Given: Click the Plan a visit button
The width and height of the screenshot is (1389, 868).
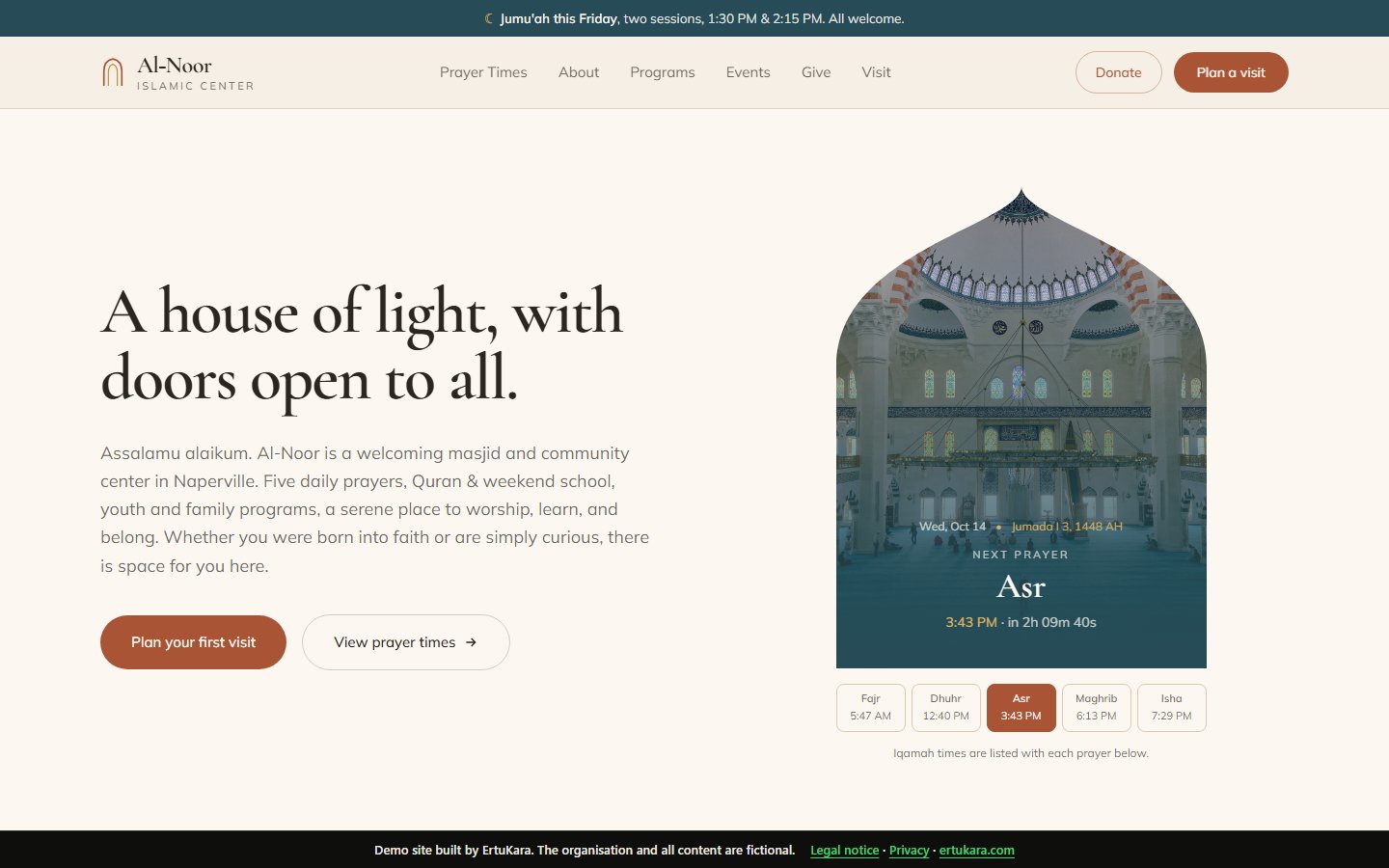Looking at the screenshot, I should pos(1231,72).
